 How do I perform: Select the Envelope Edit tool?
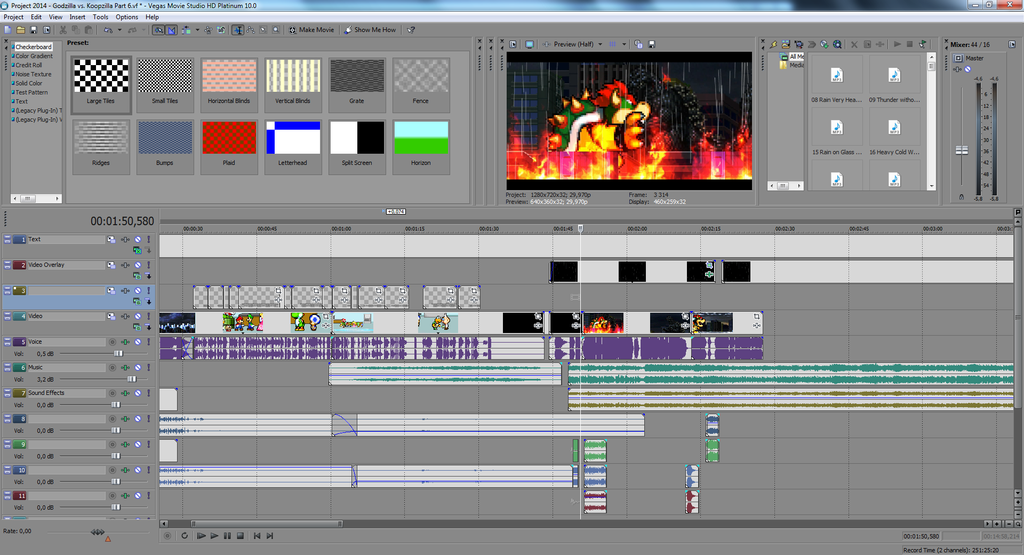tap(251, 29)
